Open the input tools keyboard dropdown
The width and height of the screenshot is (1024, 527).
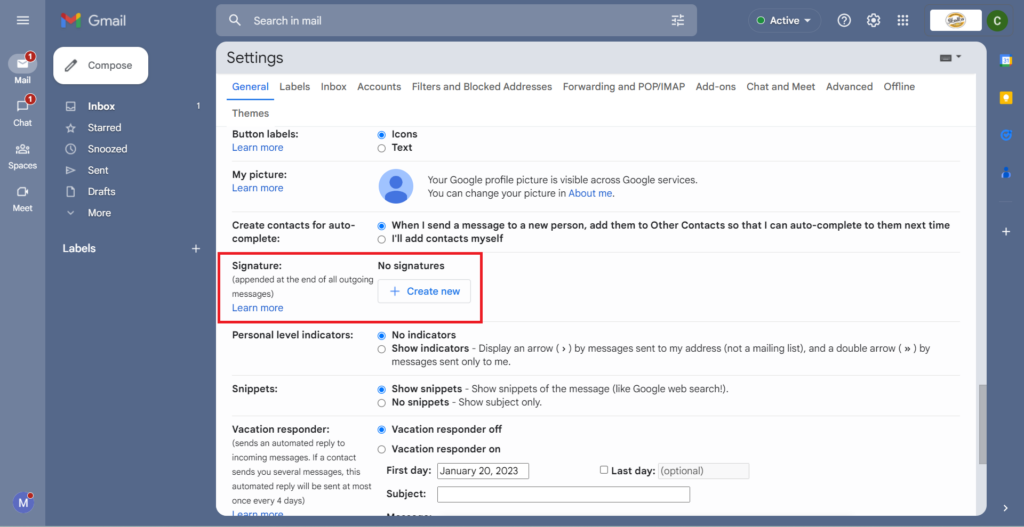(950, 58)
